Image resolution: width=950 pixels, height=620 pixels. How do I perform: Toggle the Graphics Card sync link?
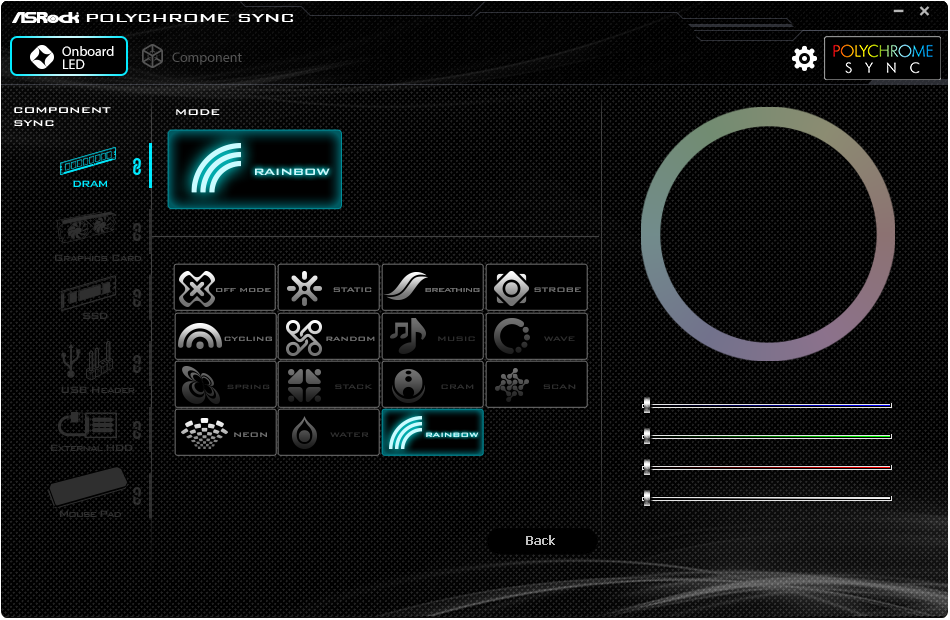pos(137,232)
